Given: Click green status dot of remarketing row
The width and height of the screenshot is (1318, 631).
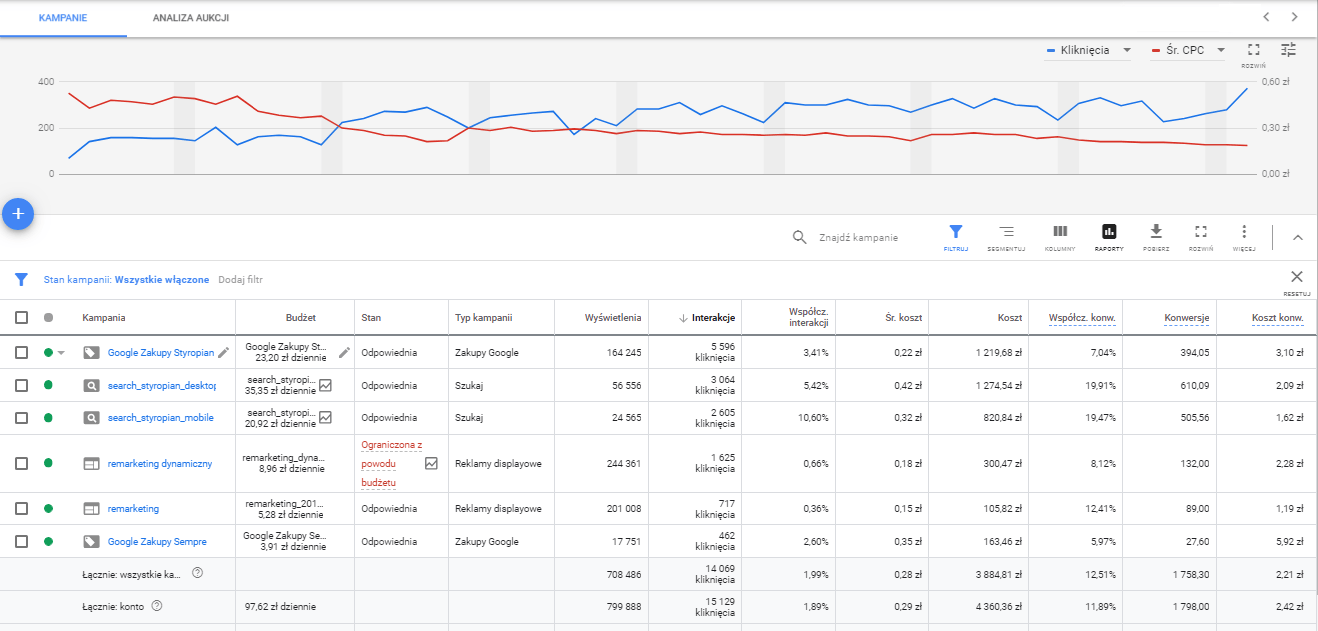Looking at the screenshot, I should [x=48, y=509].
